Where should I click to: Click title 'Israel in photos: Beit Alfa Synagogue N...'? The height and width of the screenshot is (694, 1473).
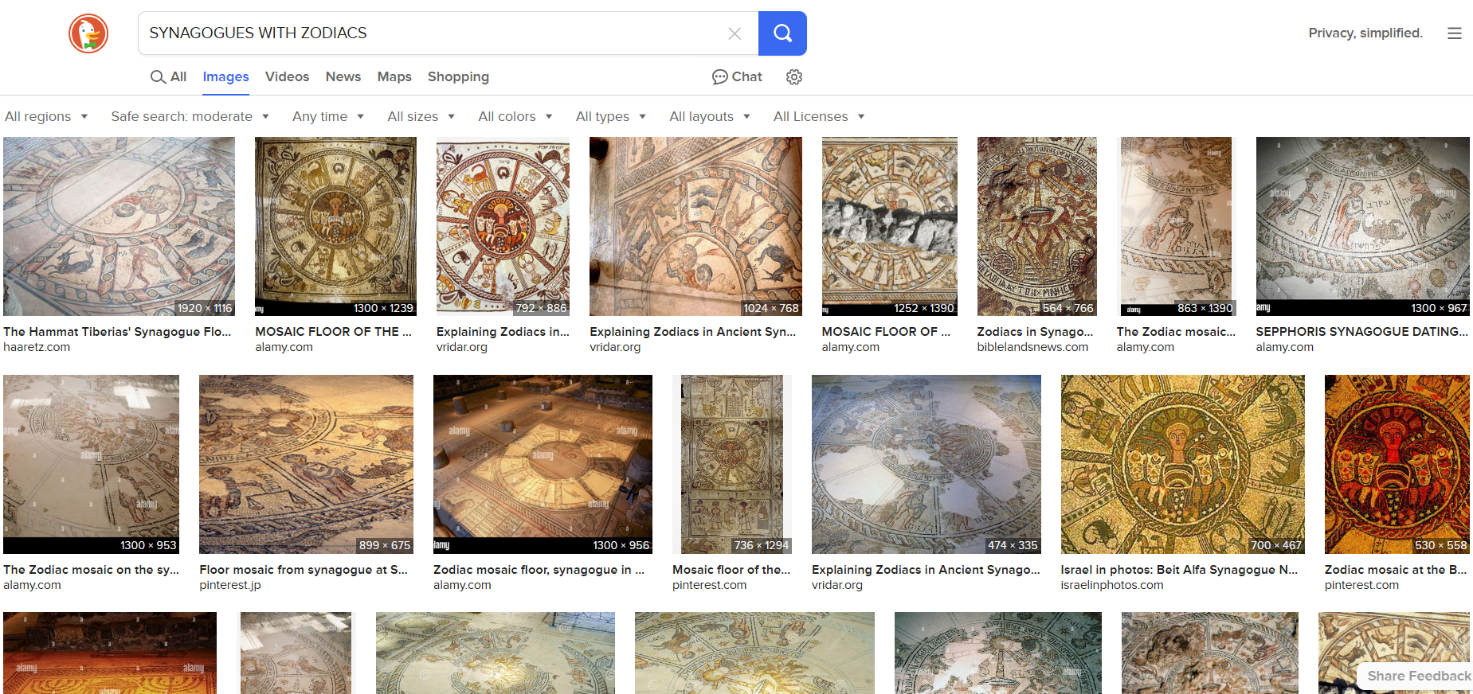pyautogui.click(x=1180, y=570)
